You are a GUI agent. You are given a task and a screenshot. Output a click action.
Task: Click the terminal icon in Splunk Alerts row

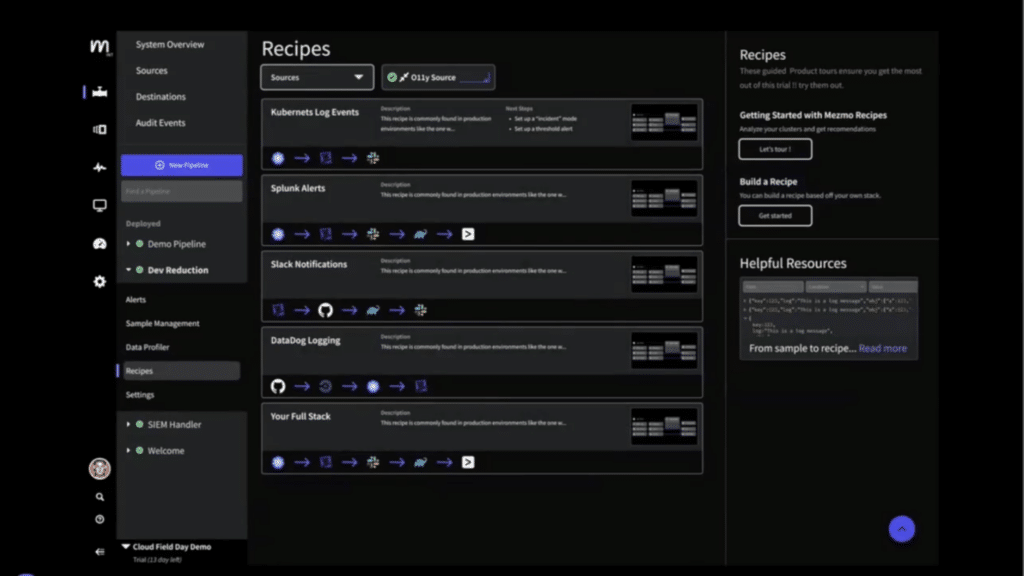click(468, 234)
